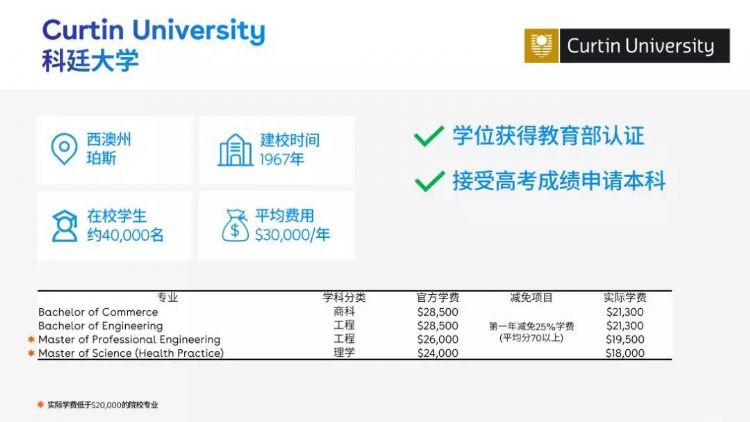
Task: Click 工程 in the Bachelor of Engineering row
Action: [x=344, y=325]
